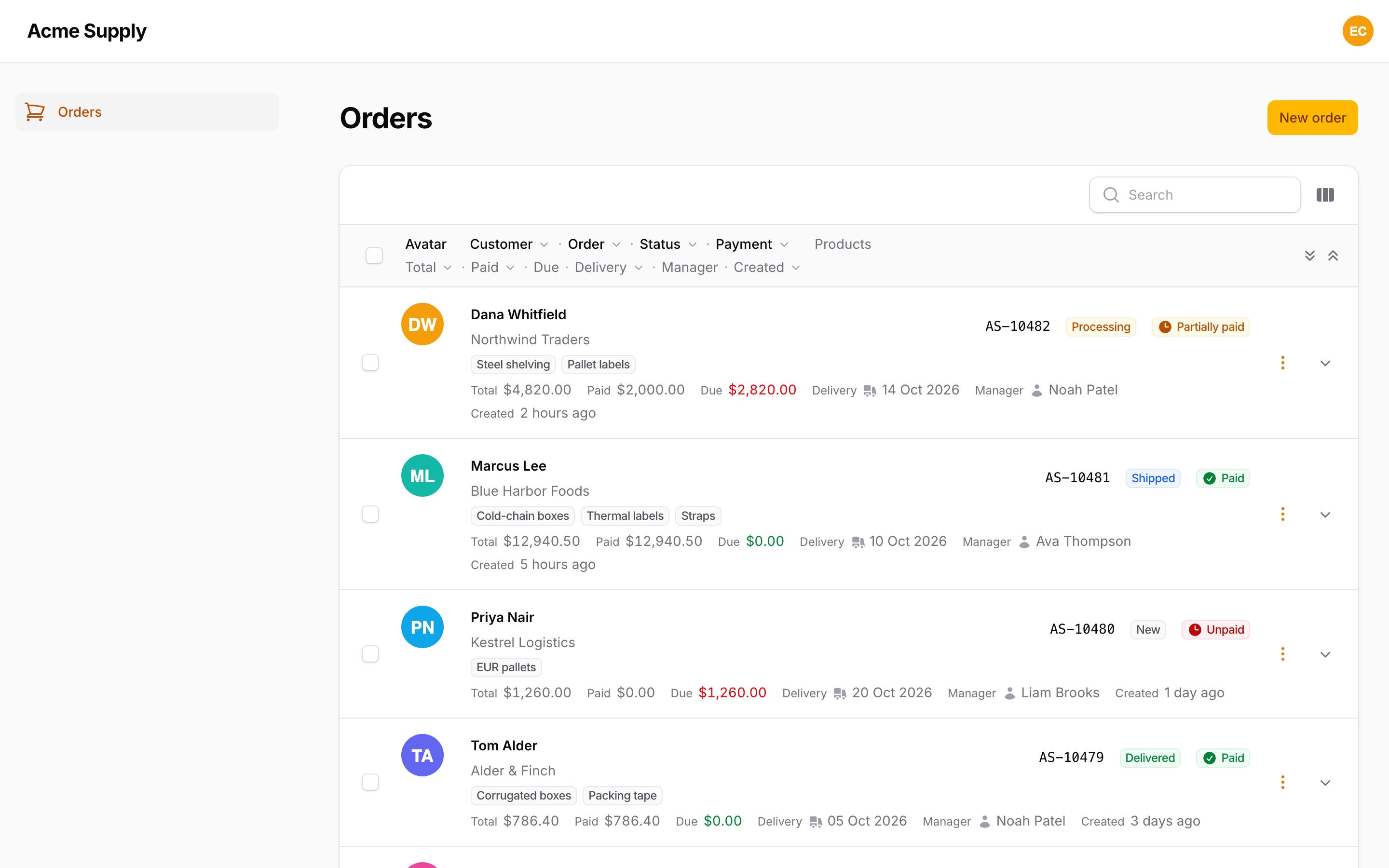Screen dimensions: 1389x868
Task: Check the Tom Alder order checkbox
Action: click(370, 782)
